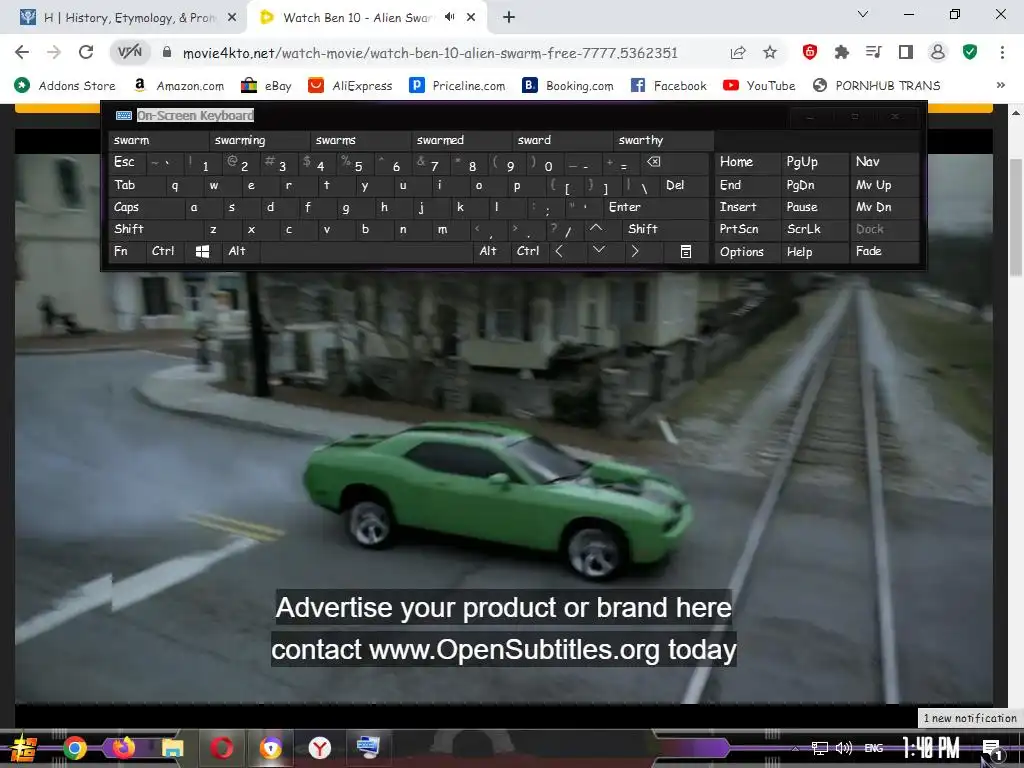Screen dimensions: 1024x768
Task: Toggle the Fn key
Action: [x=127, y=251]
